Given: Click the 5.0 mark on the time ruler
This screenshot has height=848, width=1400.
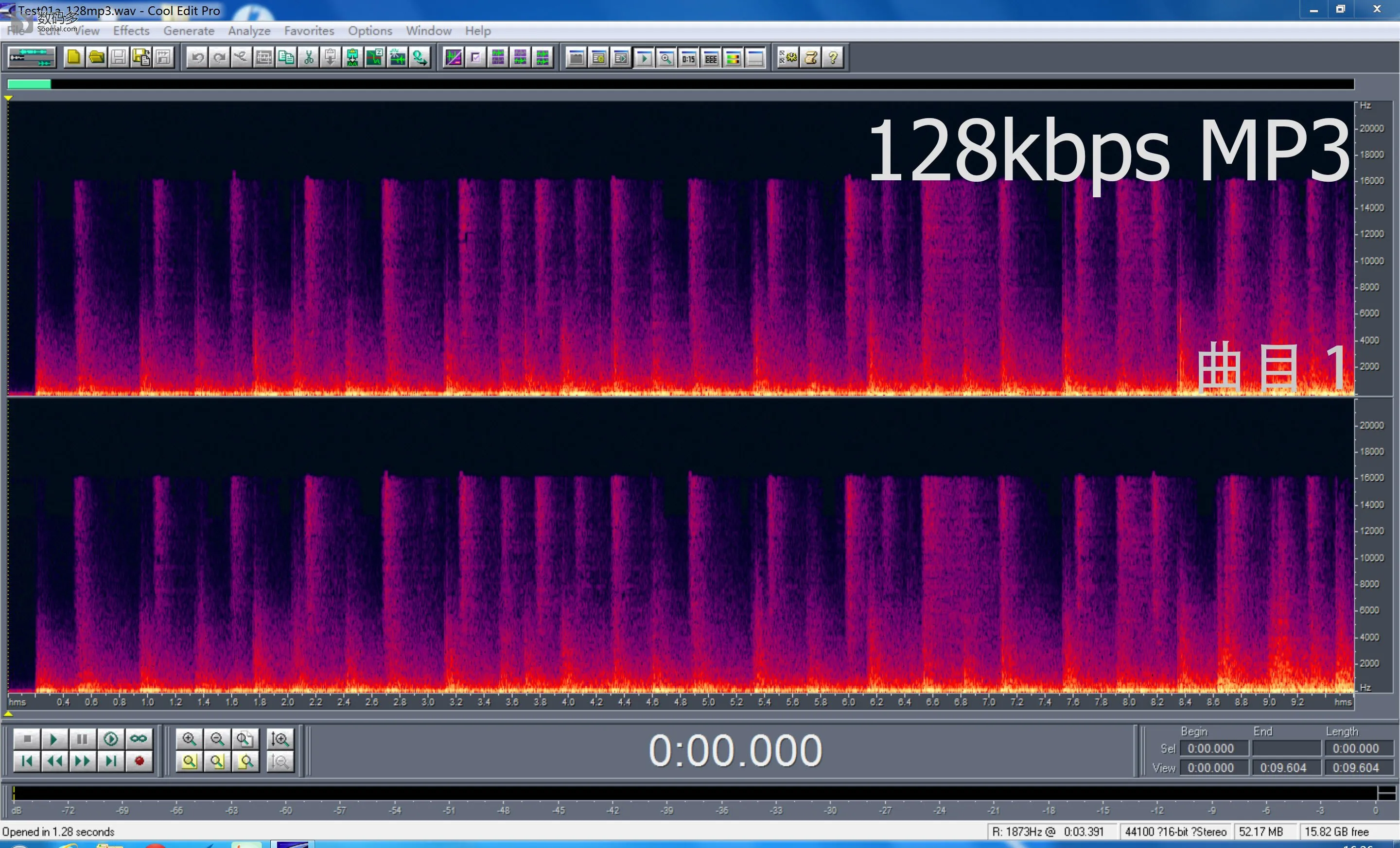Looking at the screenshot, I should [x=708, y=702].
